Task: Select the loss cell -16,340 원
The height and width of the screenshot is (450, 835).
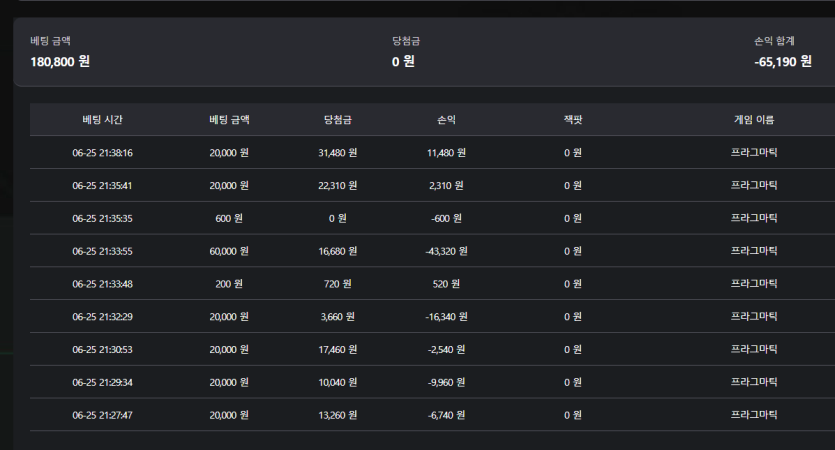Action: (x=446, y=317)
